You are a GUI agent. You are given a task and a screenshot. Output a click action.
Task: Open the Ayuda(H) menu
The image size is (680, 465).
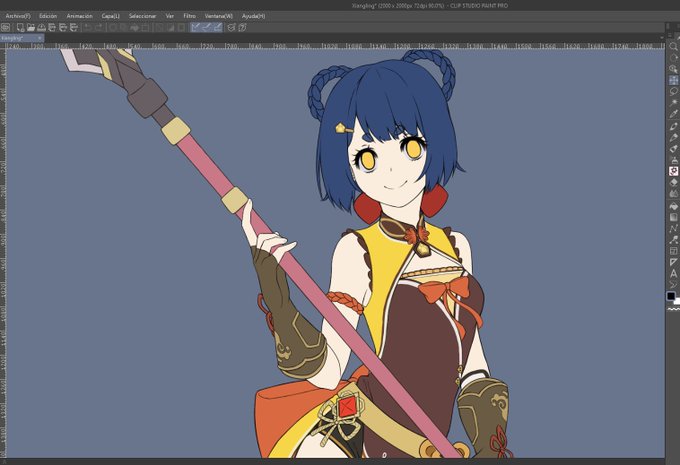(253, 16)
